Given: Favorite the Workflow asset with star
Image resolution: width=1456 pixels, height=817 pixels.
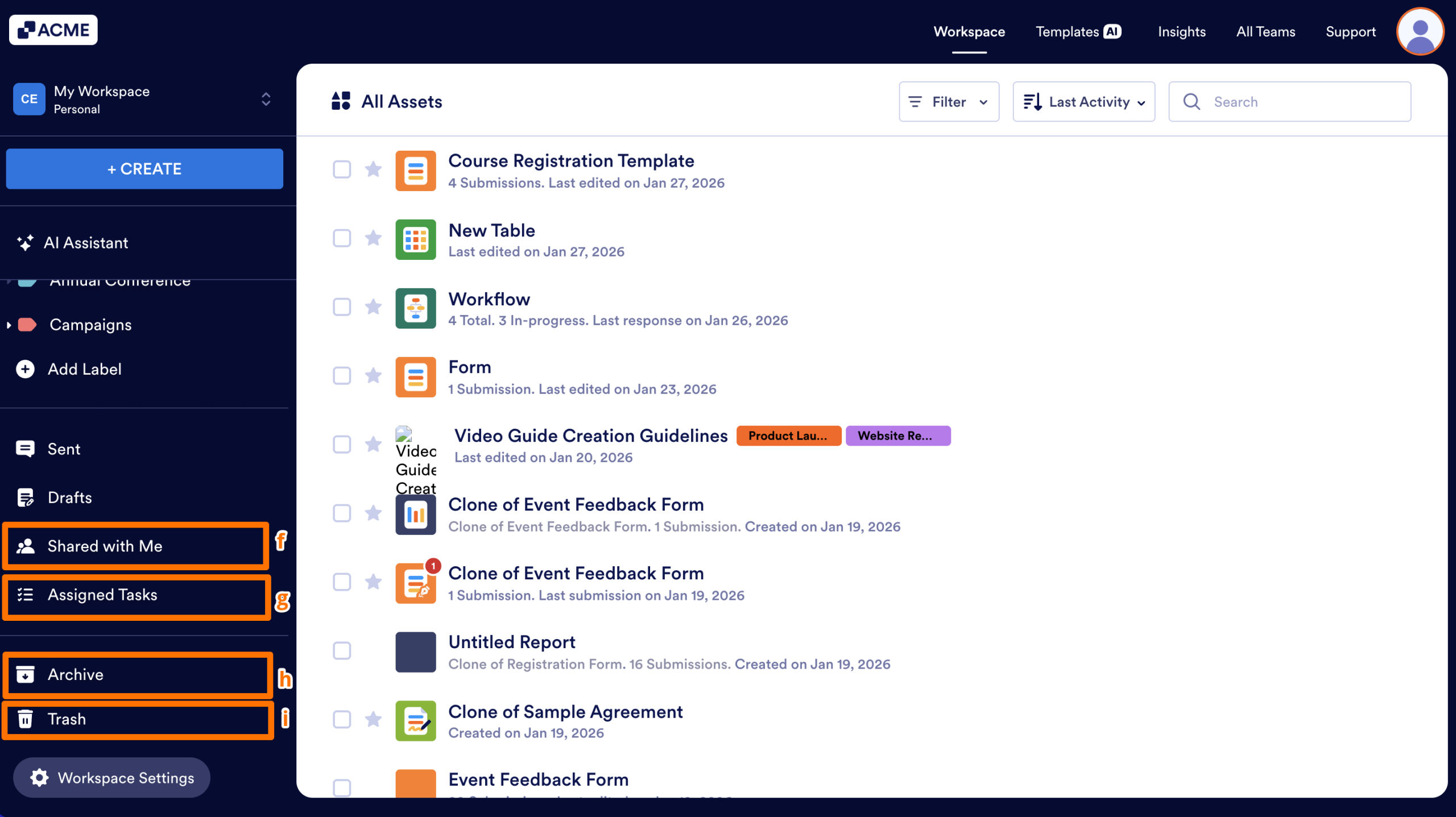Looking at the screenshot, I should pos(373,306).
